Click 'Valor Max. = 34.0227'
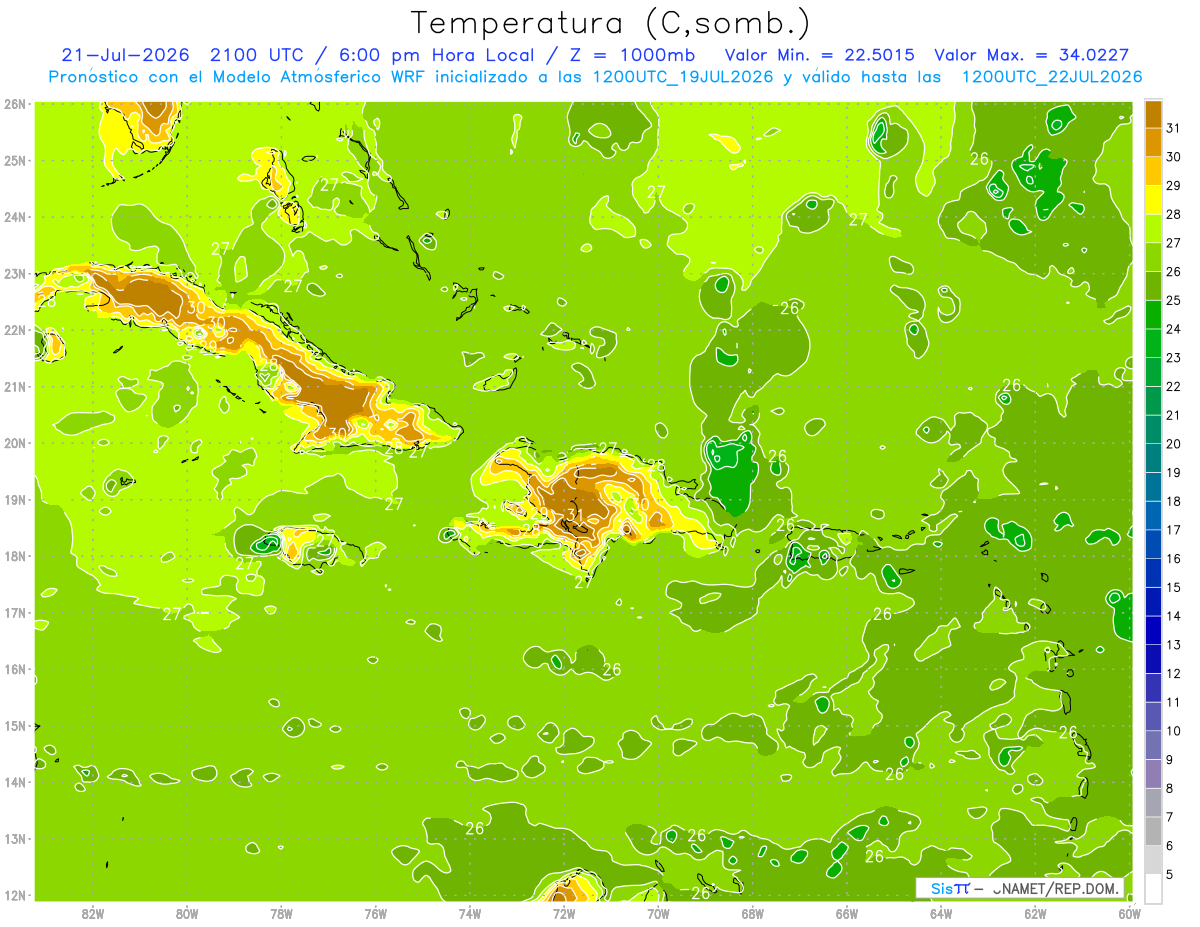 pyautogui.click(x=1031, y=55)
